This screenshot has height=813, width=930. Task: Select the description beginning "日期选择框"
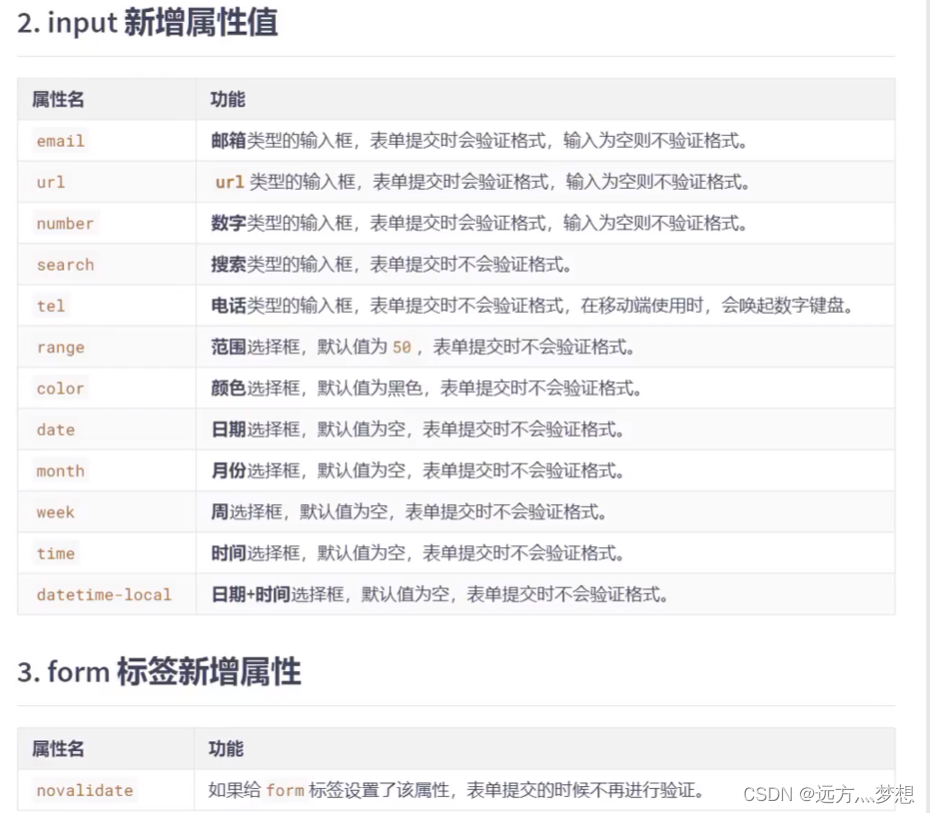pyautogui.click(x=418, y=430)
